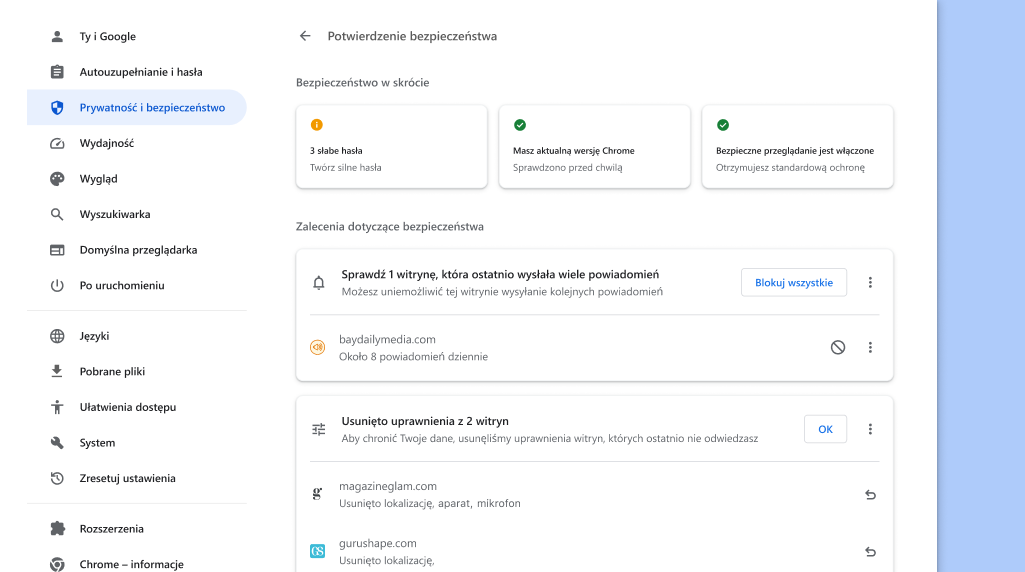Click the 'Sprawdzono przed chwilą' subtitle

point(567,167)
